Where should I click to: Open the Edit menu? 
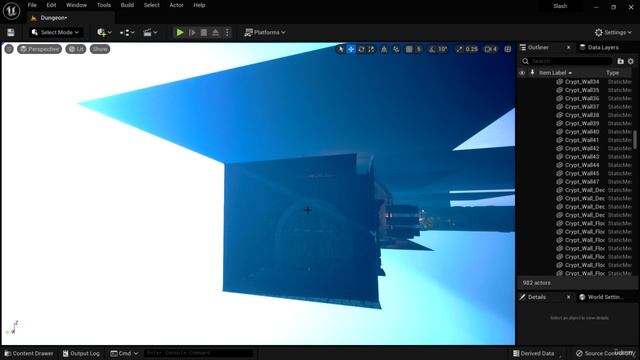click(51, 5)
